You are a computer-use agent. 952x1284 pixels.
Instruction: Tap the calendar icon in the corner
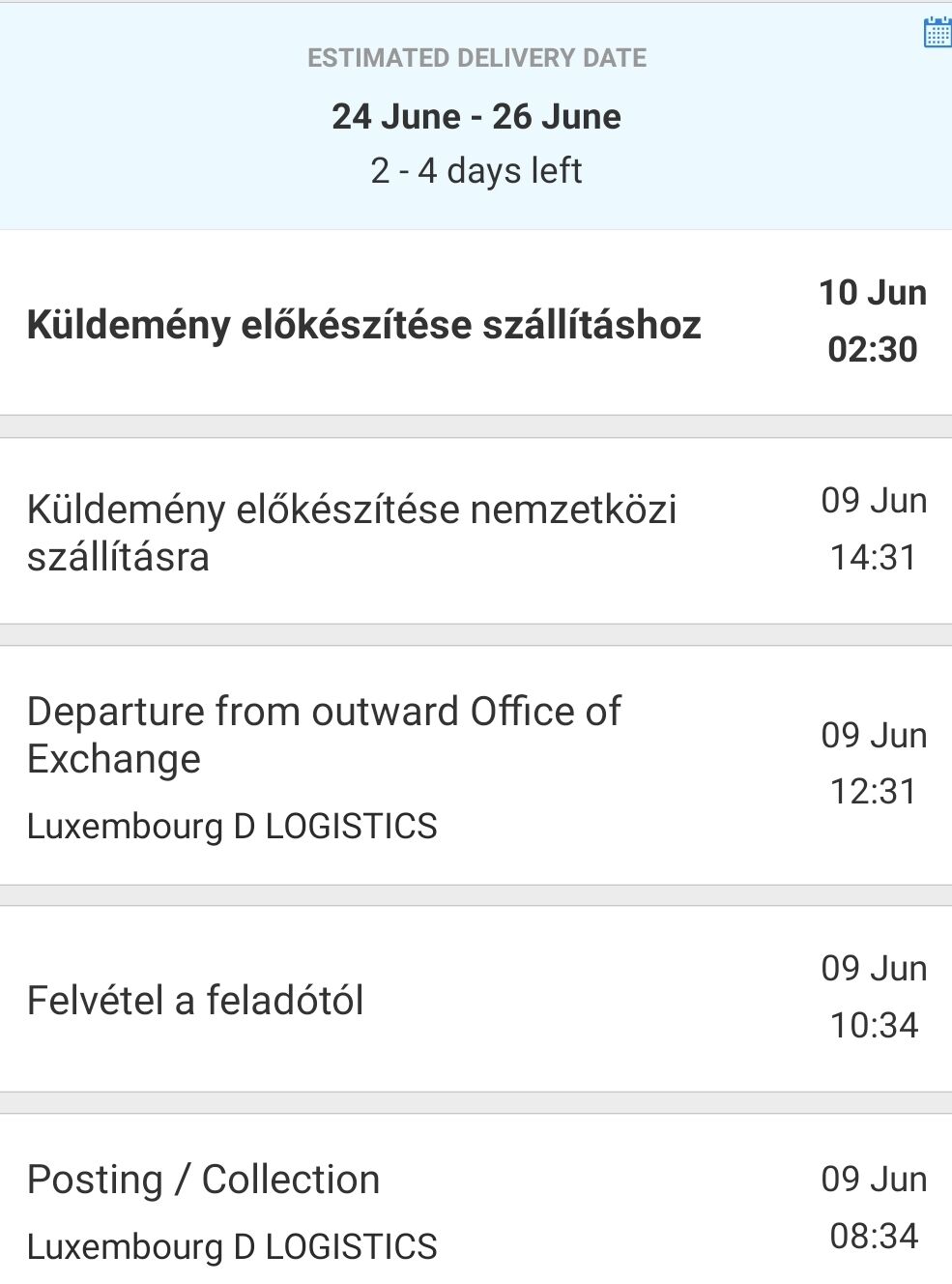point(938,32)
